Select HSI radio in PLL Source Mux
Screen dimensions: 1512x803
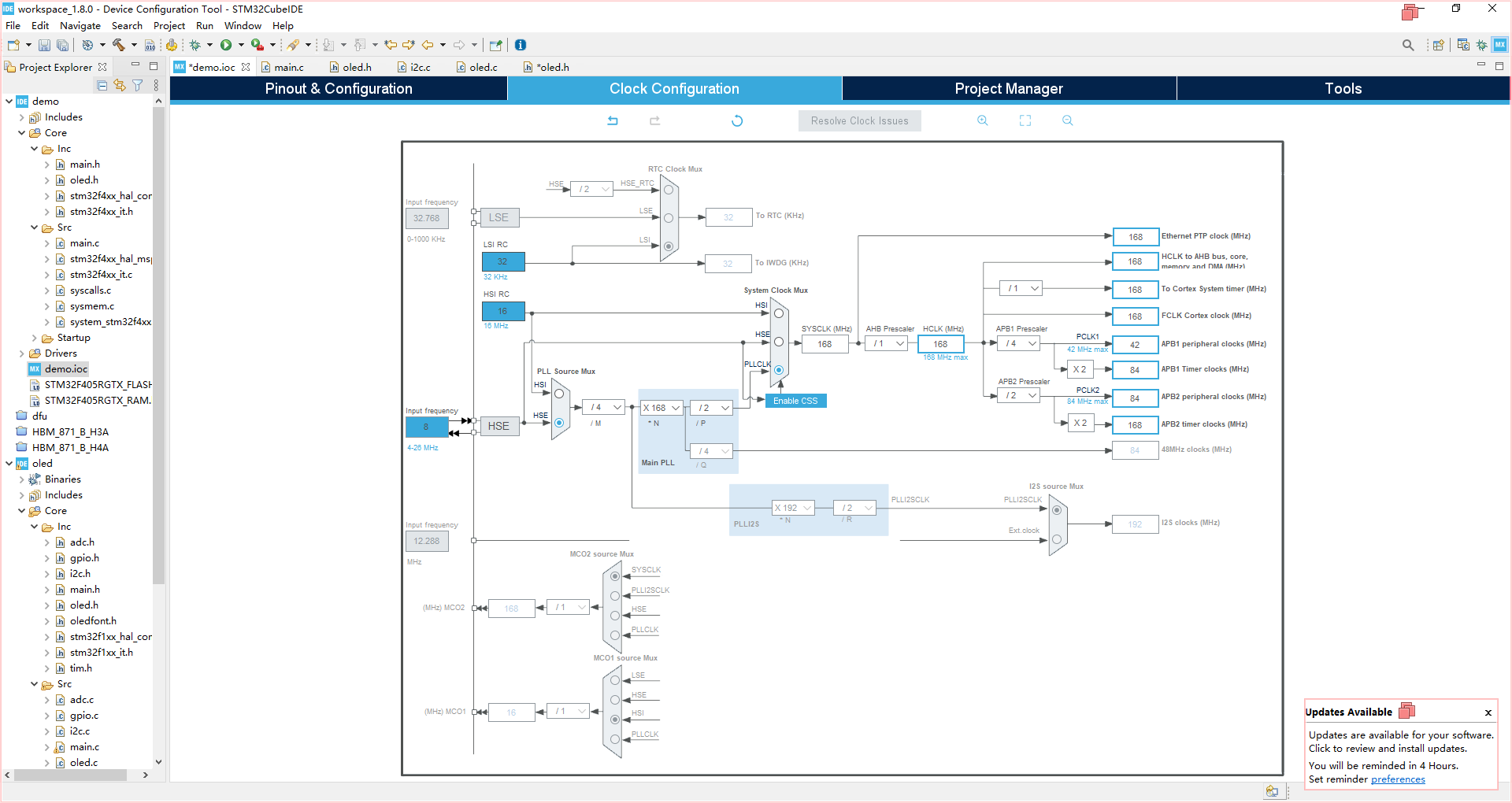coord(559,394)
